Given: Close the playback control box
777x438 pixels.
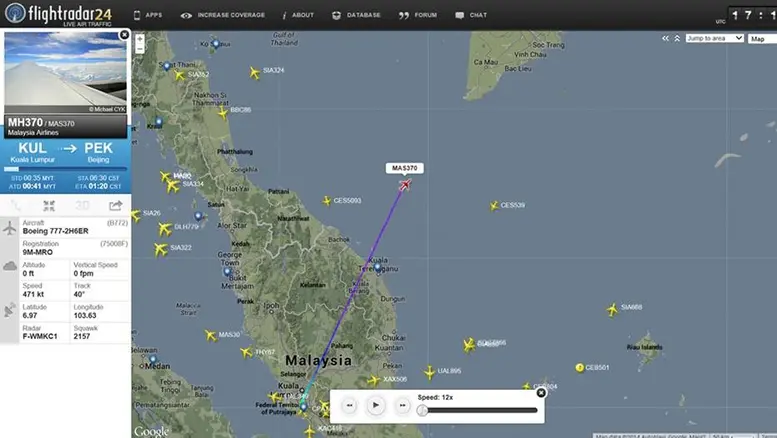Looking at the screenshot, I should tap(541, 393).
